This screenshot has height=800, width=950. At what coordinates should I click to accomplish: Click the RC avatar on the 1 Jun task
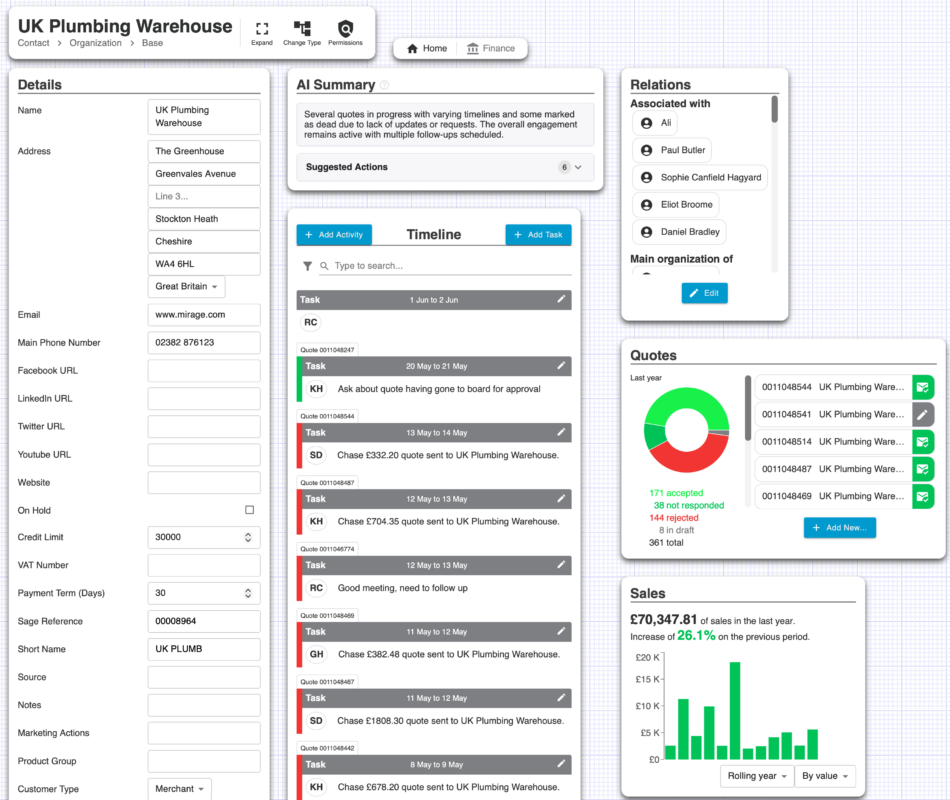click(311, 322)
